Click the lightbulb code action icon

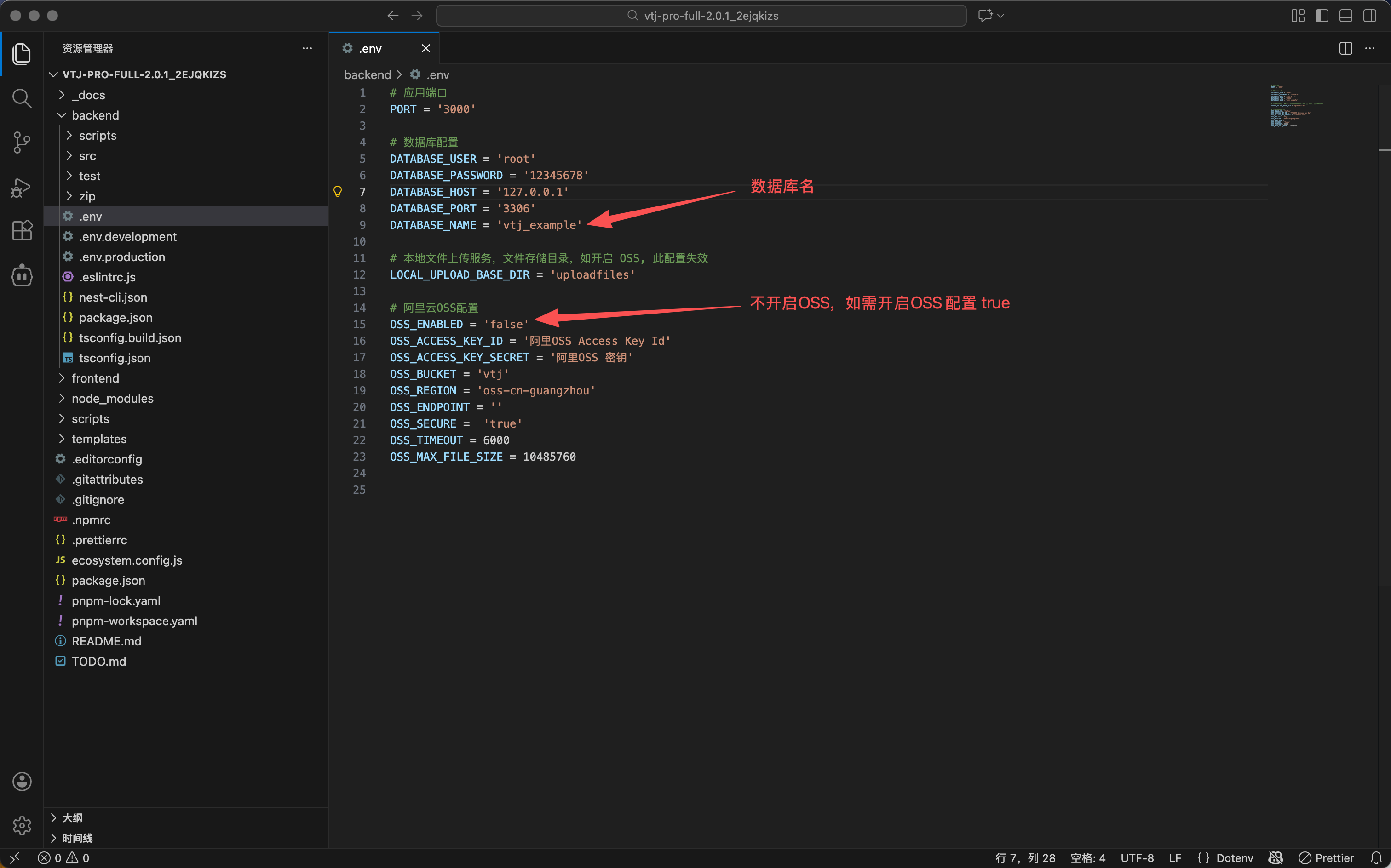(x=338, y=192)
